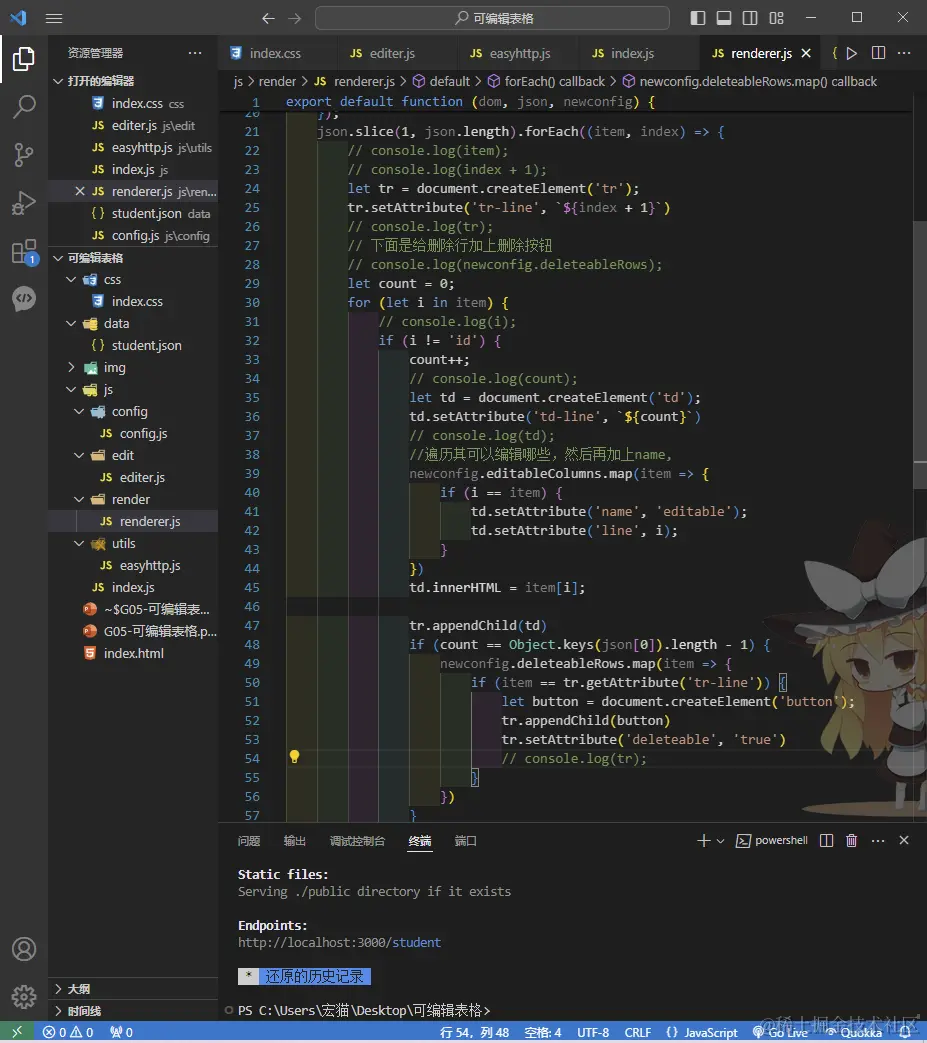Screen dimensions: 927x1043
Task: Open more editor actions ellipsis
Action: pos(904,53)
